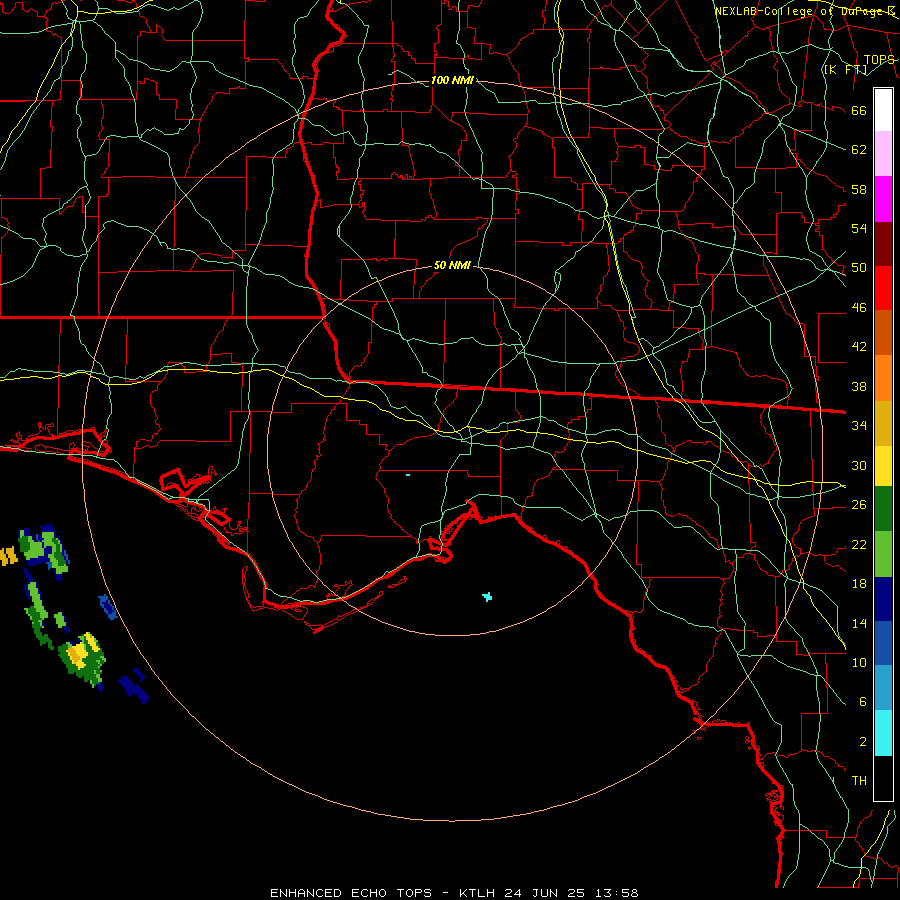Pick the dark maroon scale swatch
Screen dimensions: 900x900
tap(883, 244)
